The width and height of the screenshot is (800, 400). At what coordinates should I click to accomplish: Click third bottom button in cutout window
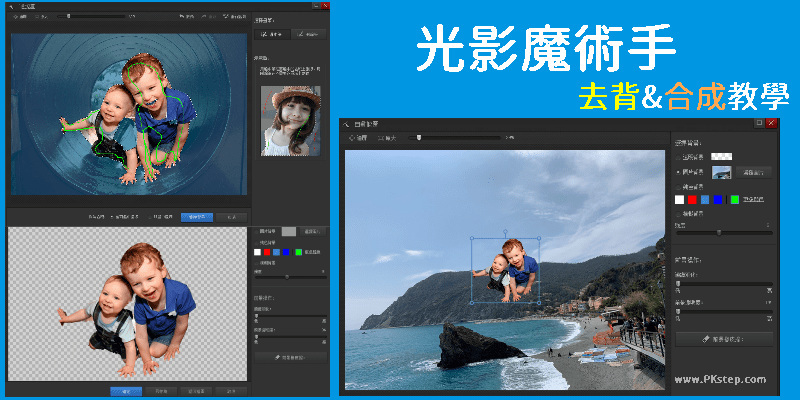point(196,391)
